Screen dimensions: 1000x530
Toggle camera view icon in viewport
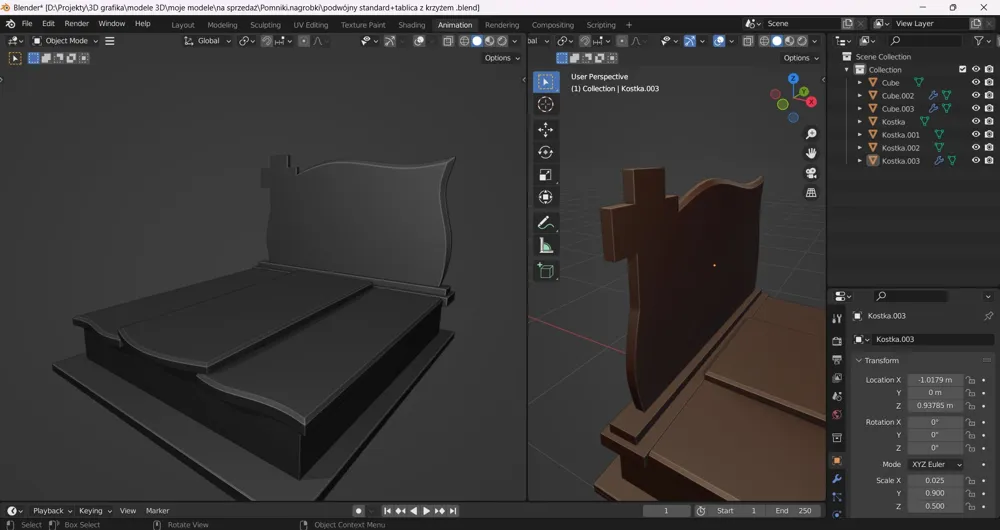point(811,173)
